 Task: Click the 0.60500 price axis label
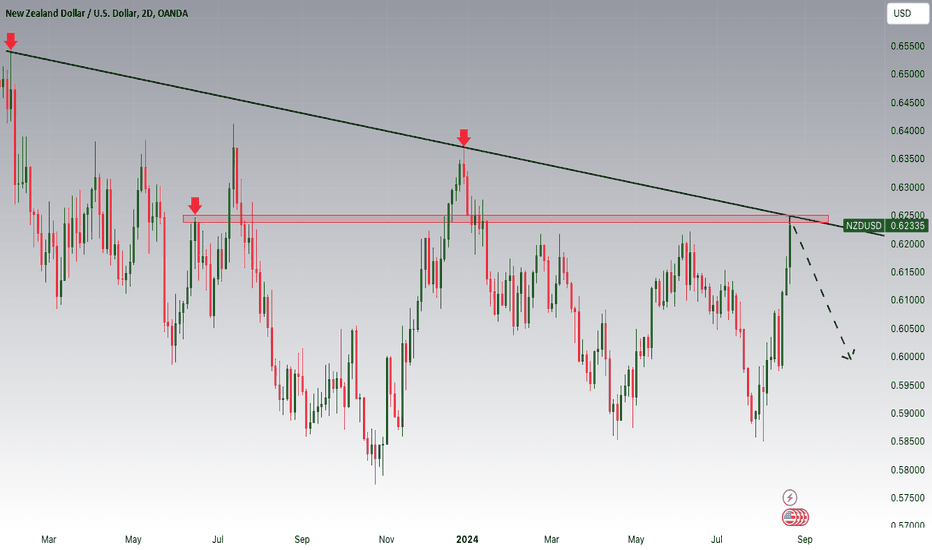907,328
